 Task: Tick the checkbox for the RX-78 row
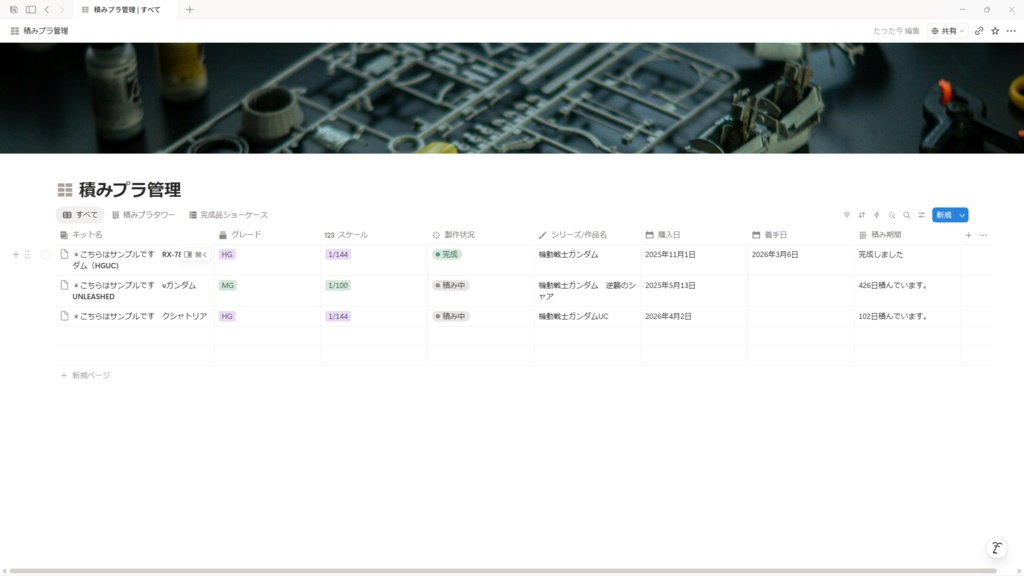[46, 255]
